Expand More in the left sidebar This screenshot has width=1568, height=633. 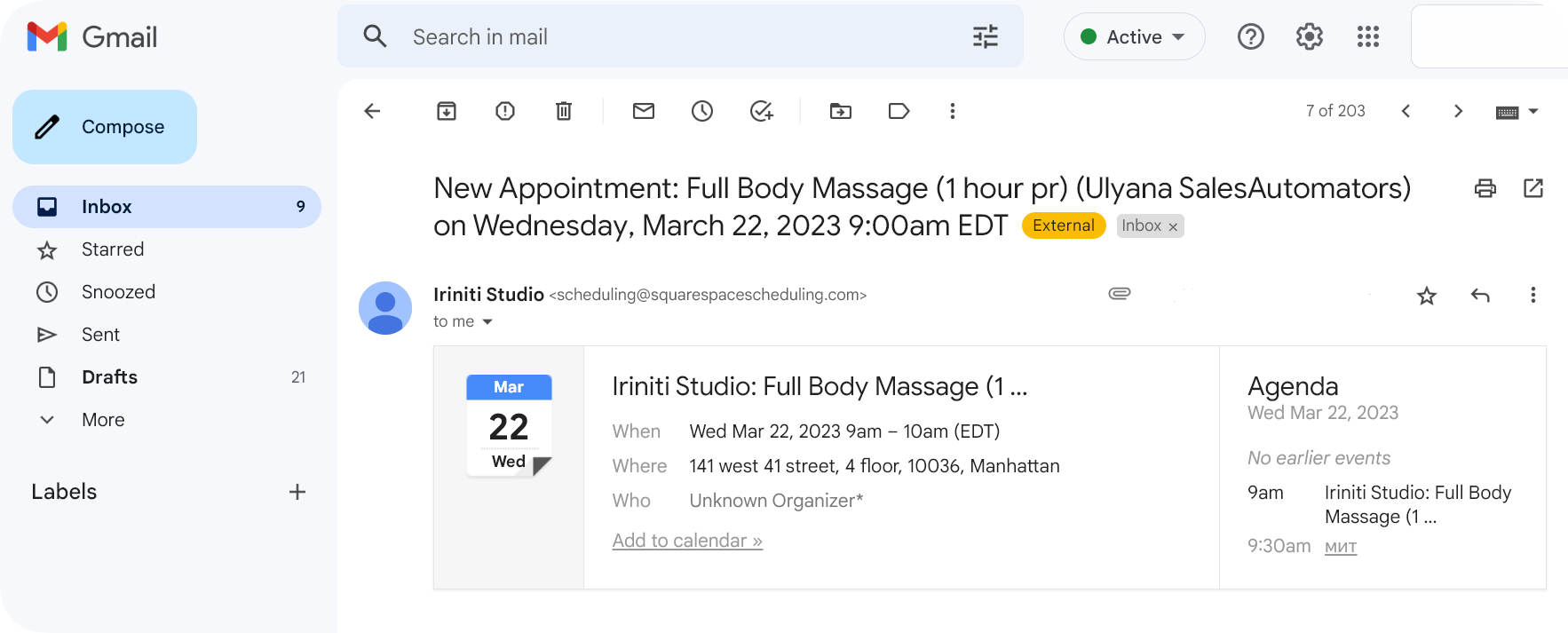[x=103, y=420]
